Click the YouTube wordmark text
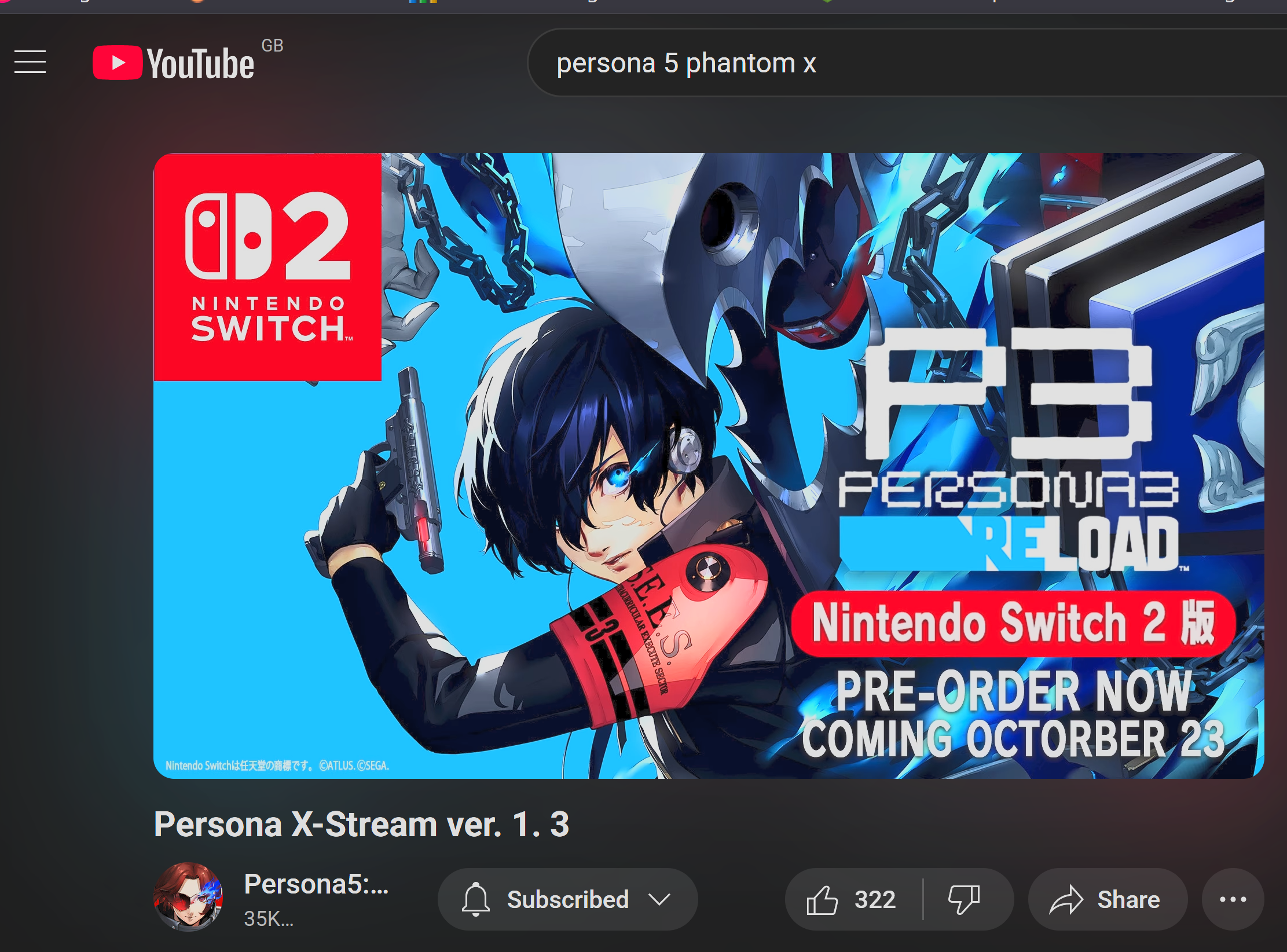 click(200, 64)
